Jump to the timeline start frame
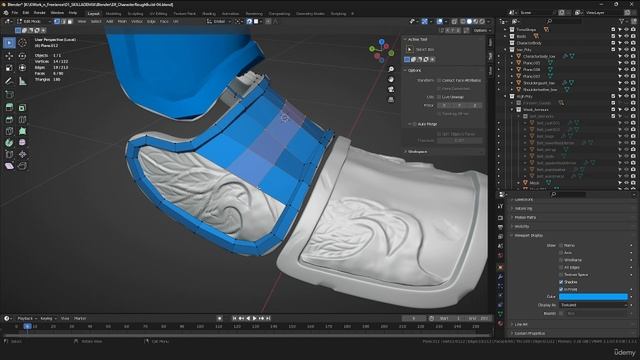Viewport: 640px width, 360px height. click(x=235, y=318)
